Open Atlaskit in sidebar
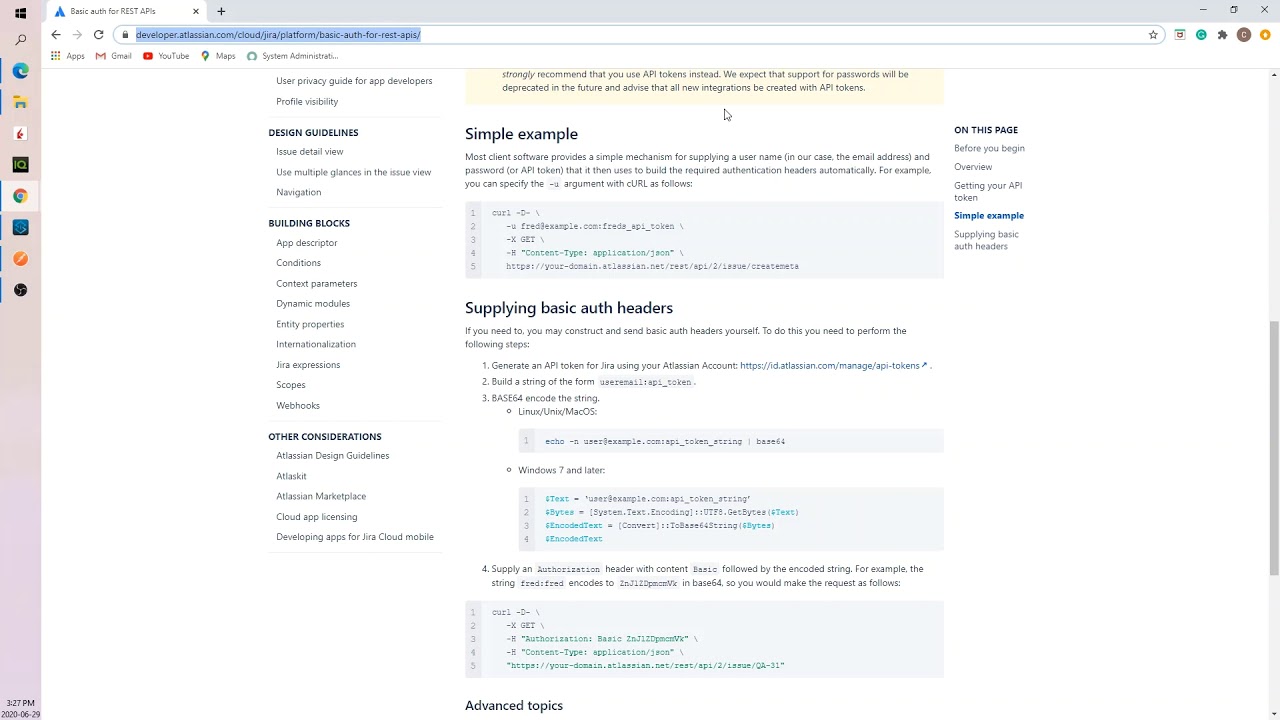This screenshot has width=1280, height=720. pyautogui.click(x=291, y=476)
